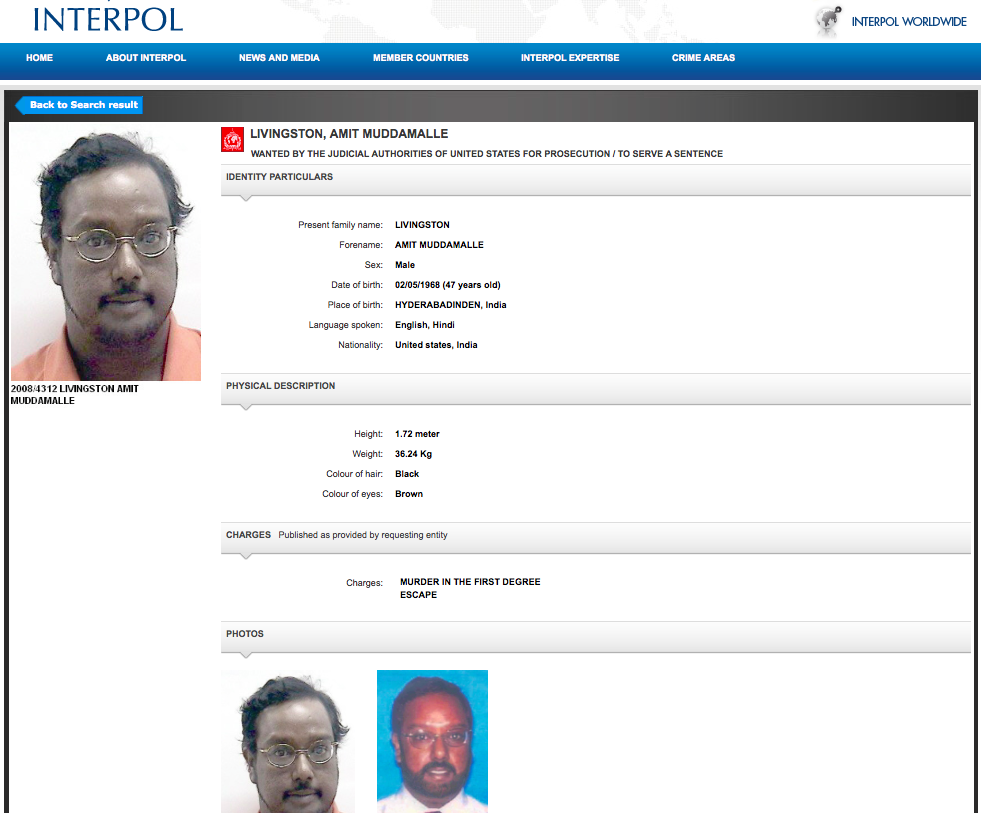Click language value English, Hindi
Screen dimensions: 981x813
[425, 325]
